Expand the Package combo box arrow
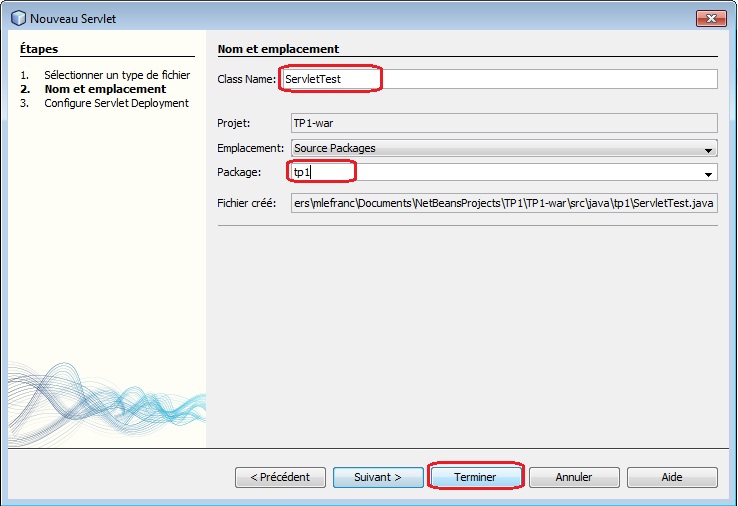Viewport: 738px width, 506px height. tap(709, 173)
